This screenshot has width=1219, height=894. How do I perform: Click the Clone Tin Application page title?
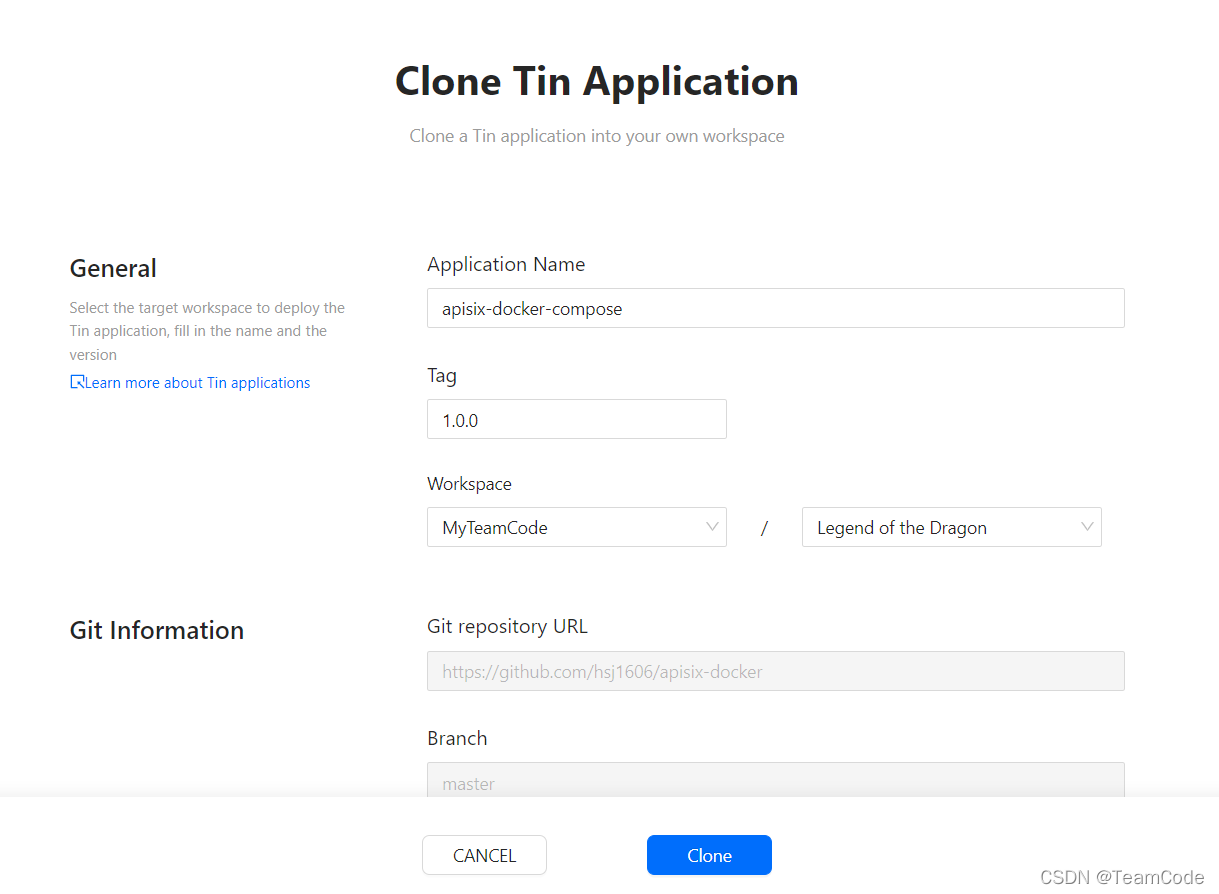click(597, 81)
